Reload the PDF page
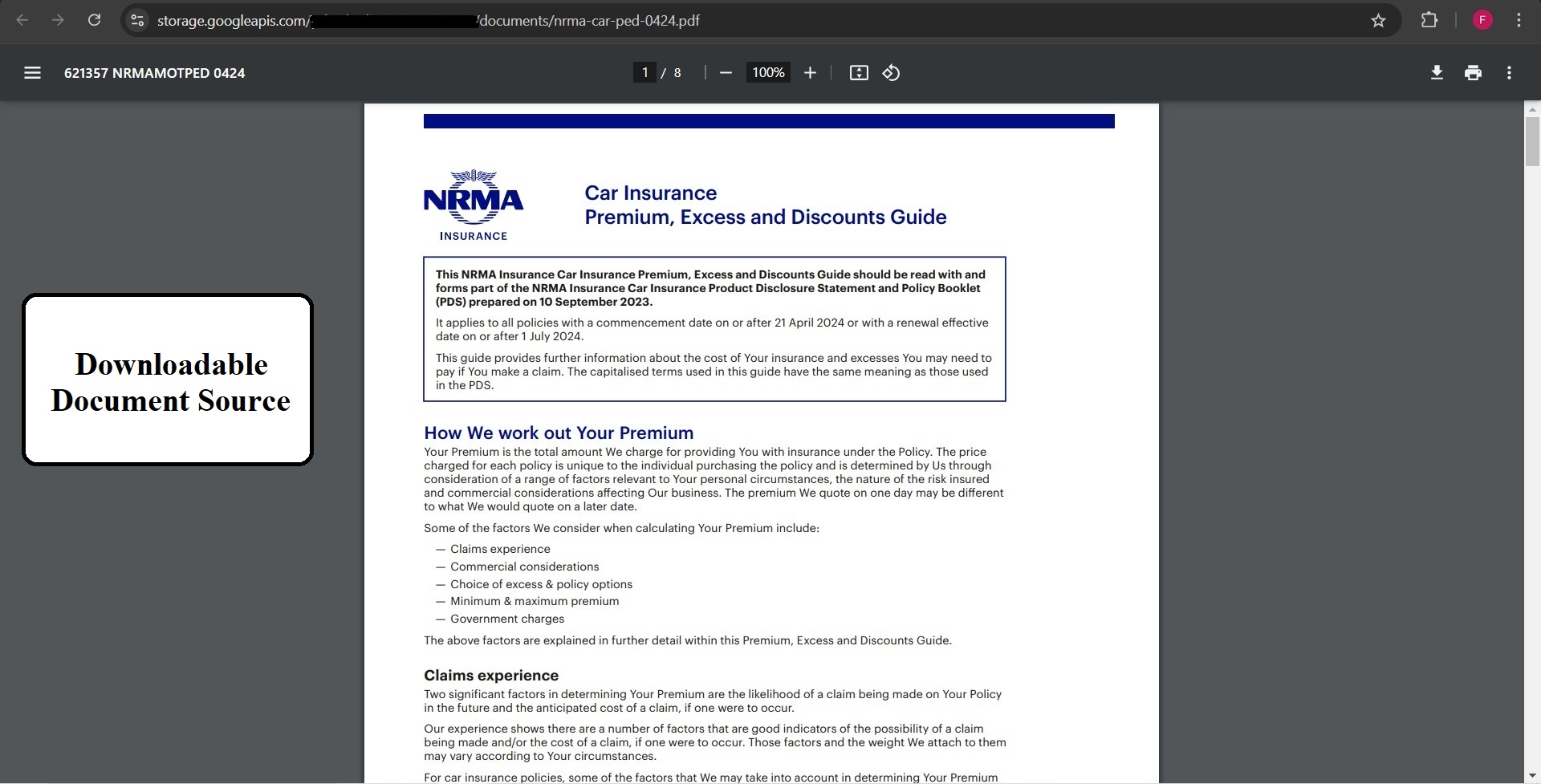 [x=94, y=20]
